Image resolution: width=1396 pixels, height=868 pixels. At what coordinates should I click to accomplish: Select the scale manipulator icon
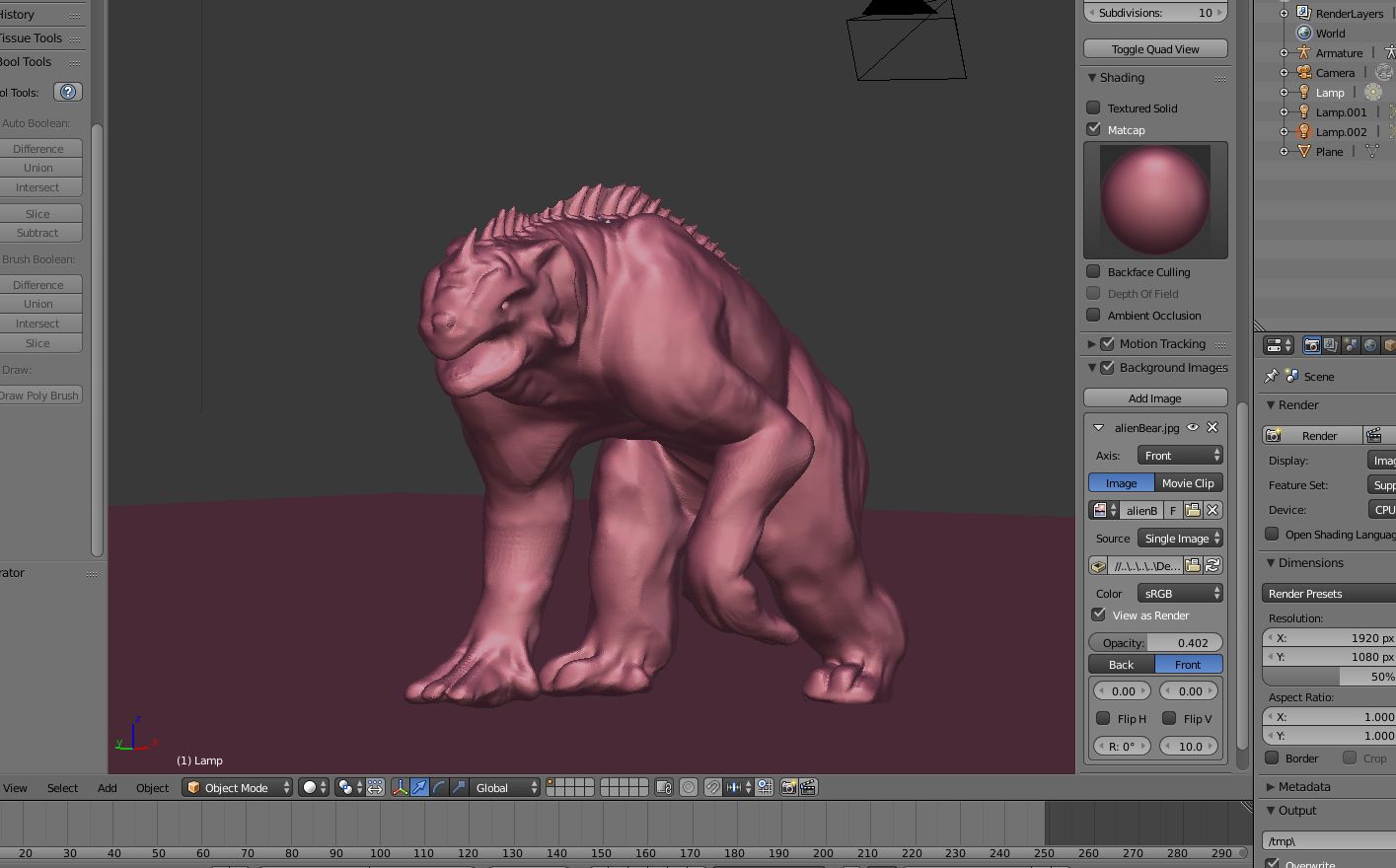(459, 787)
